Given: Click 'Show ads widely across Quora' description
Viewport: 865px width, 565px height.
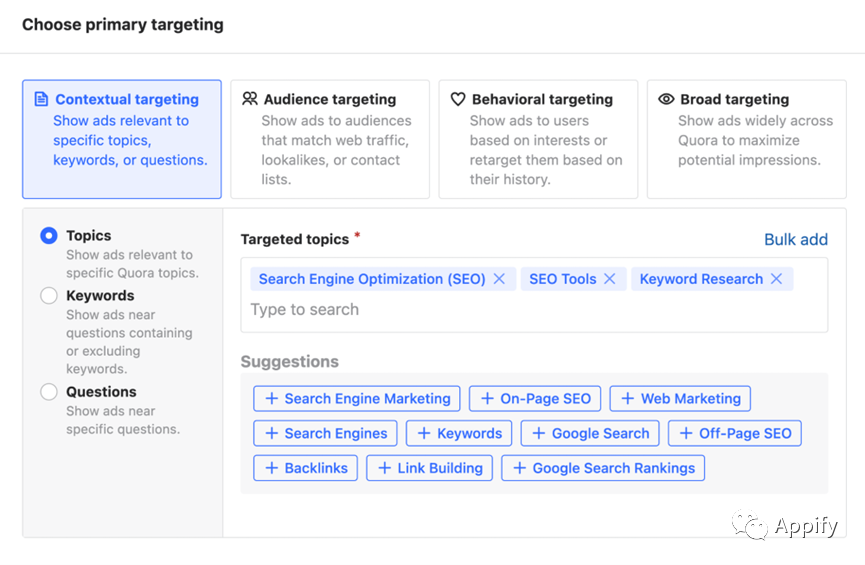Looking at the screenshot, I should click(755, 140).
